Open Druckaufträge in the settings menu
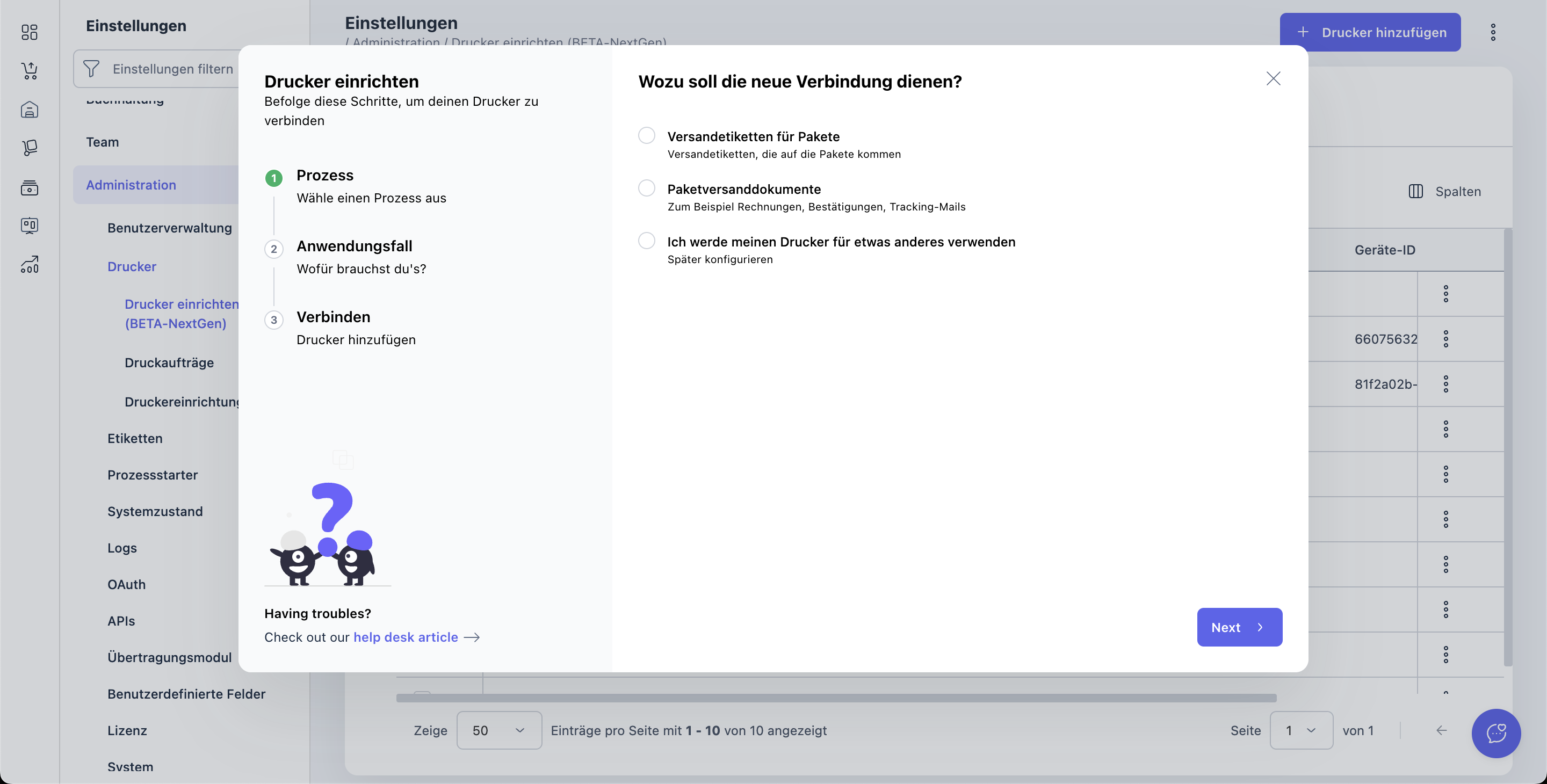1547x784 pixels. tap(169, 362)
